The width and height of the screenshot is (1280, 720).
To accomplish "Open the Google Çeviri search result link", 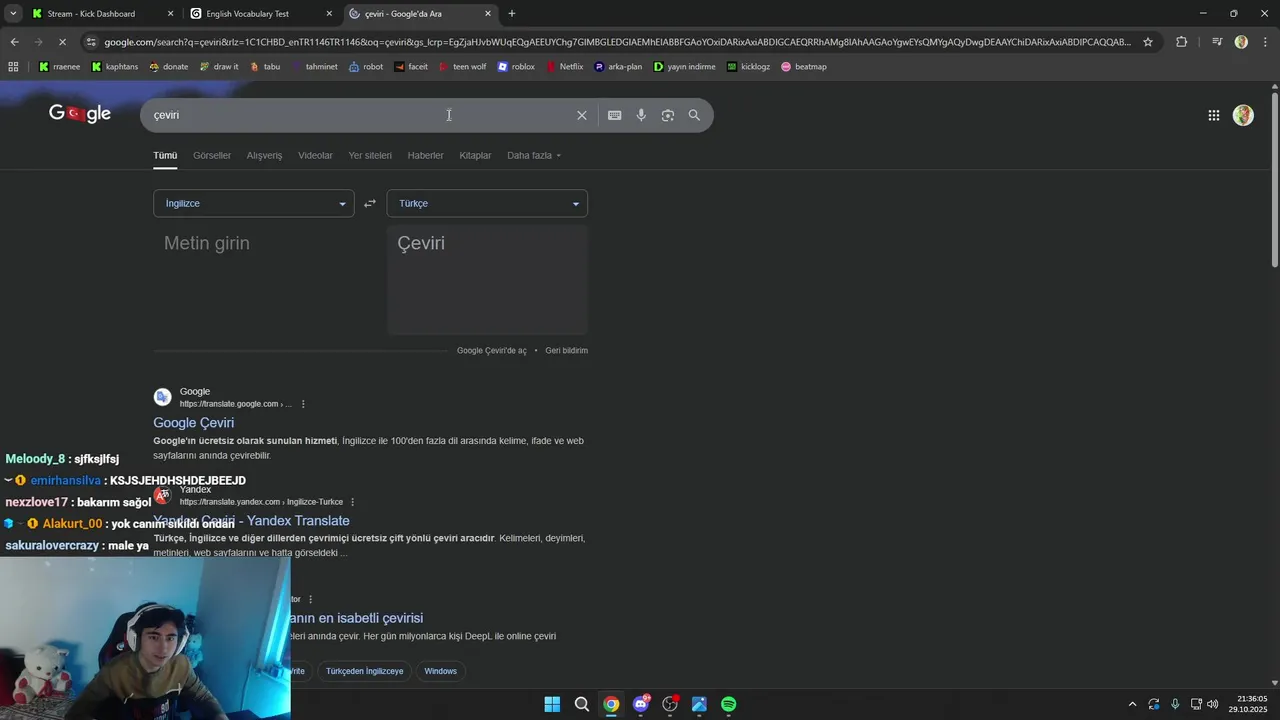I will pyautogui.click(x=194, y=423).
